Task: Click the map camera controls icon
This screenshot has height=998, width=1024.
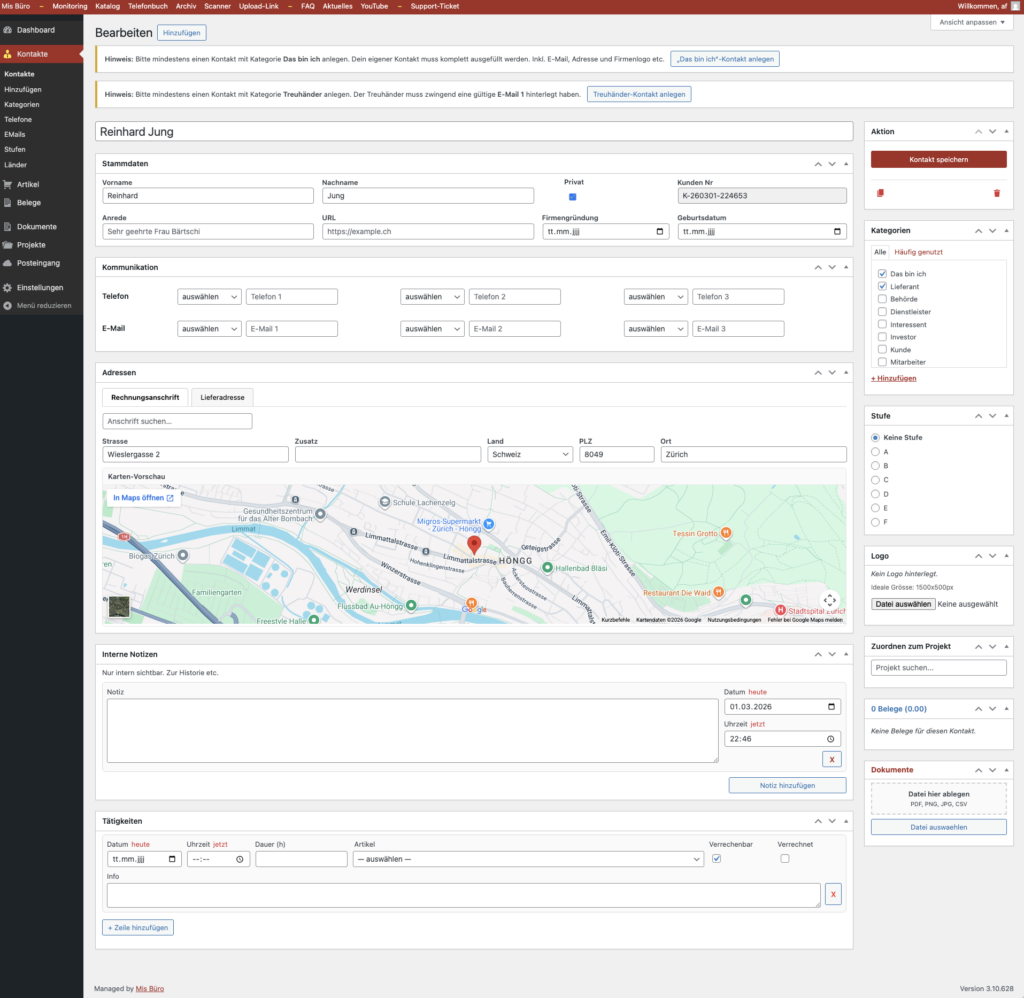Action: pyautogui.click(x=830, y=600)
